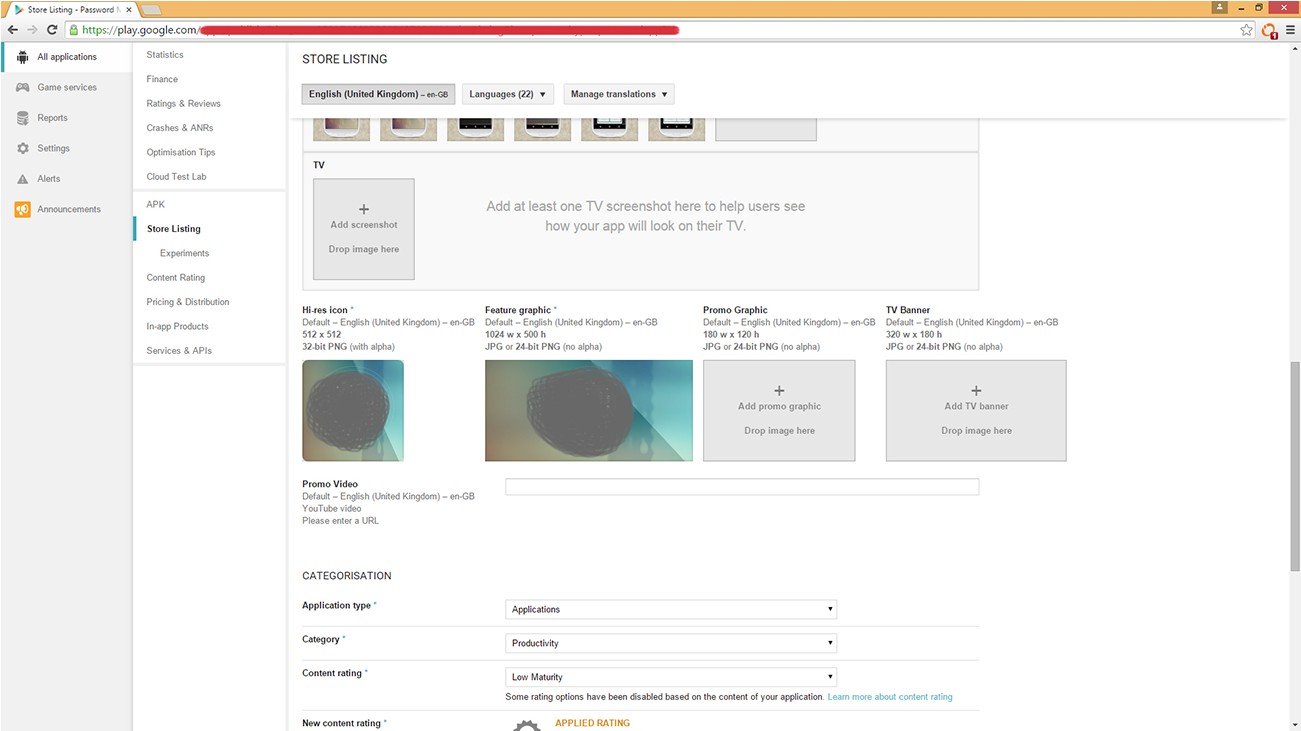
Task: Click the plus icon in Add screenshot box
Action: click(364, 210)
